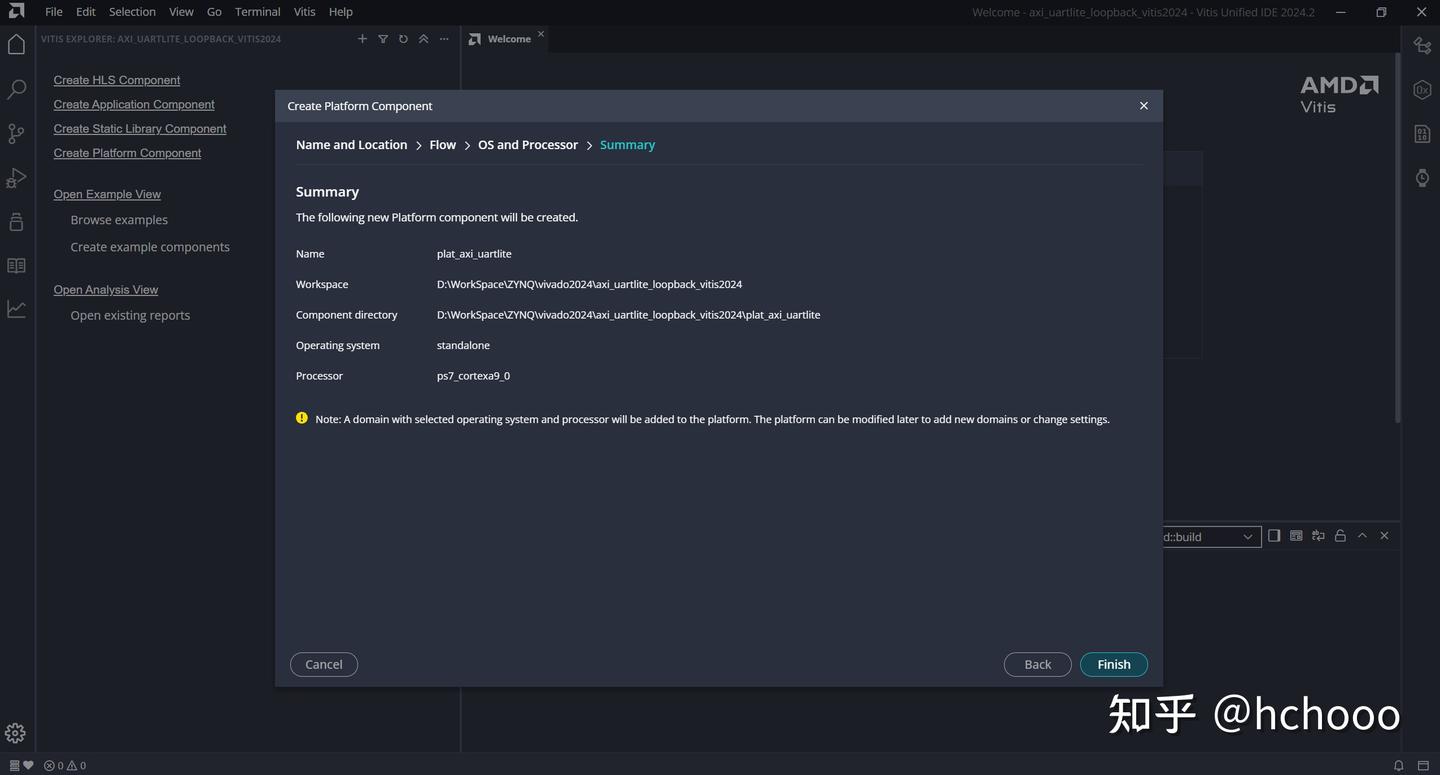Viewport: 1440px width, 775px height.
Task: Cancel the Create Platform Component dialog
Action: point(324,664)
